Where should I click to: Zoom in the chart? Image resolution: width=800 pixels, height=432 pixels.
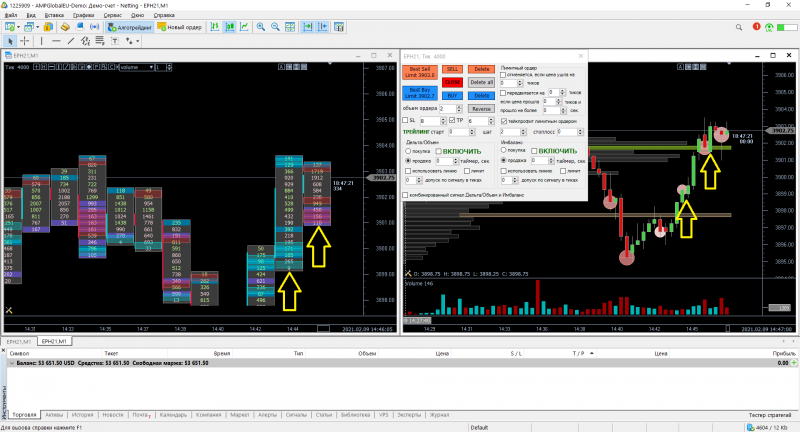(x=261, y=27)
